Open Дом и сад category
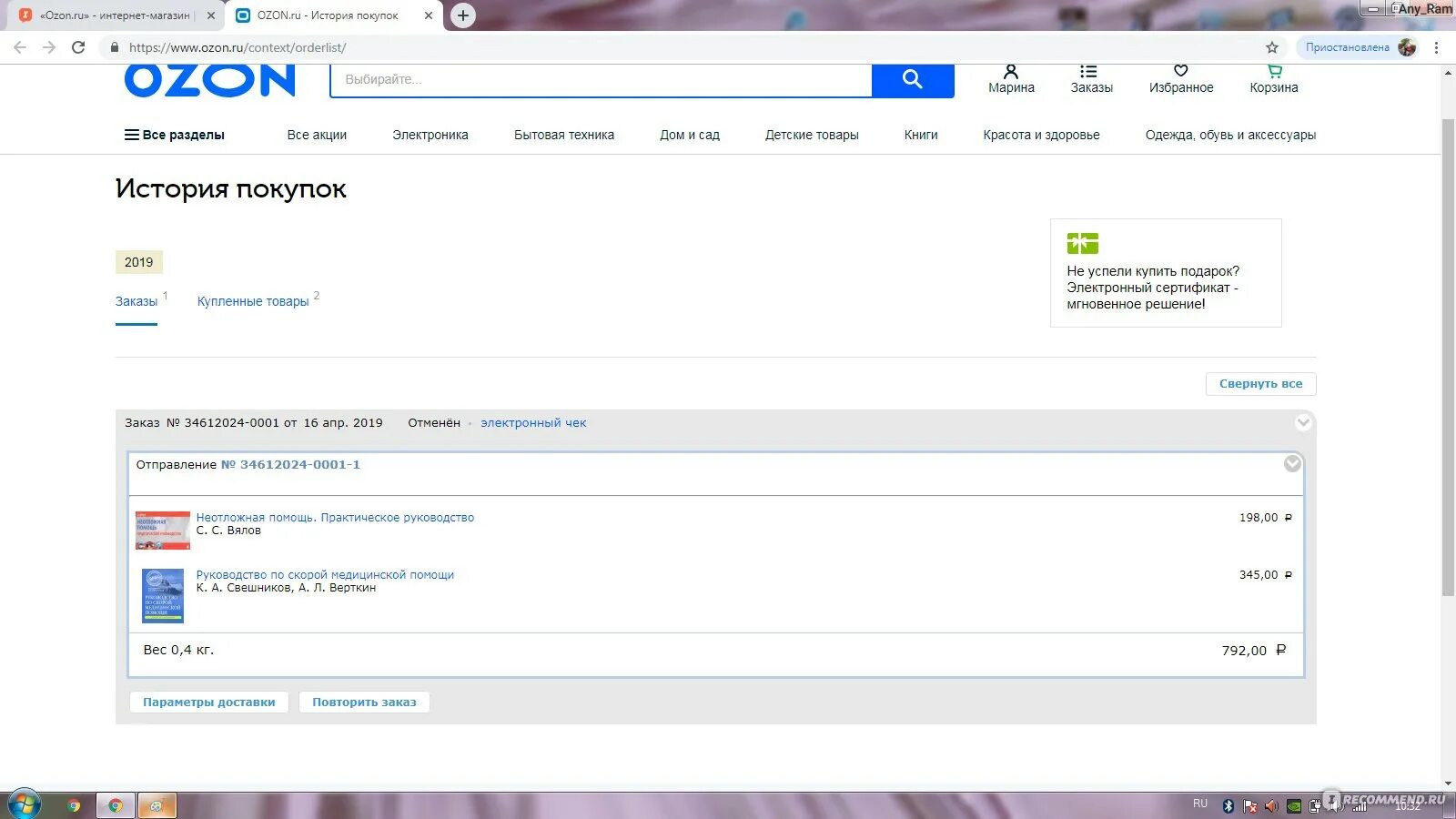Screen dimensions: 1456x819 690,135
